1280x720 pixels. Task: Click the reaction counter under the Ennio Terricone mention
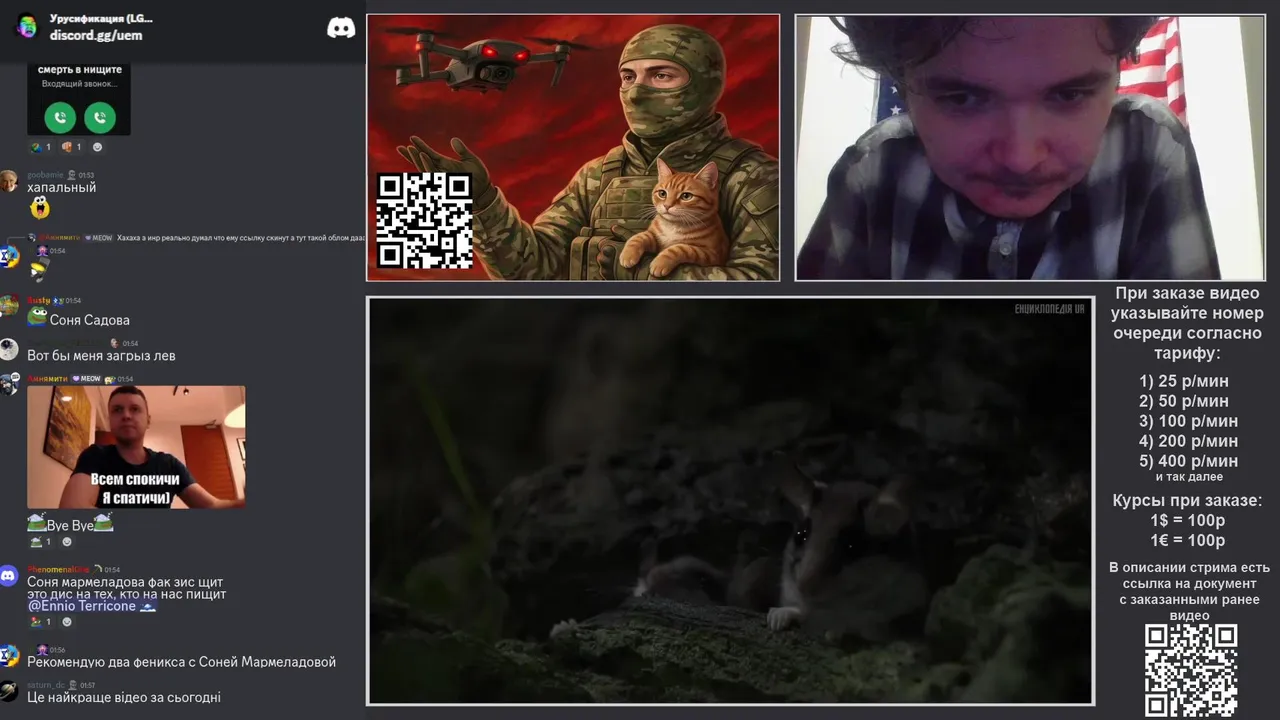(x=40, y=622)
